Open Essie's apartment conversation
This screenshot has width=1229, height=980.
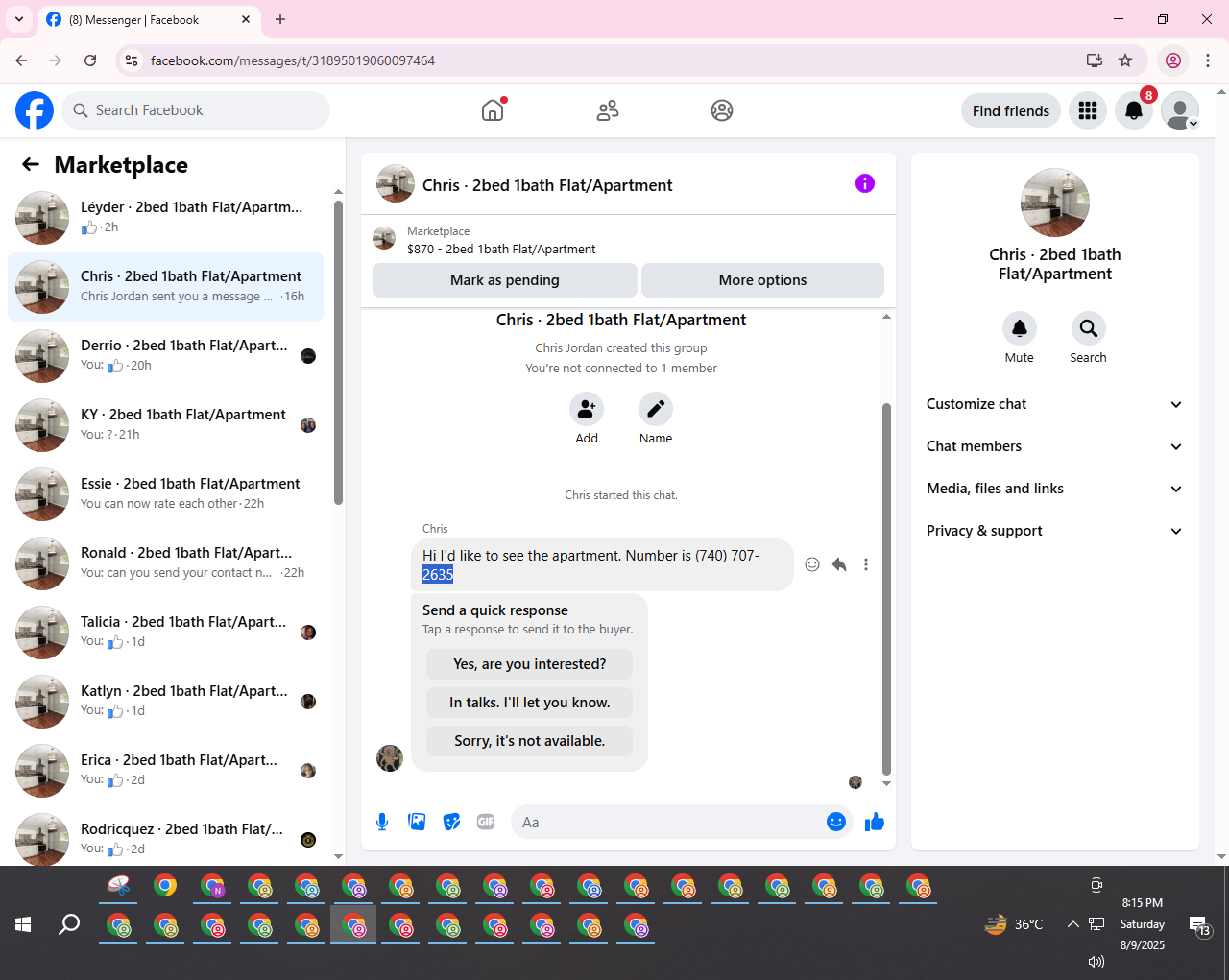click(165, 494)
